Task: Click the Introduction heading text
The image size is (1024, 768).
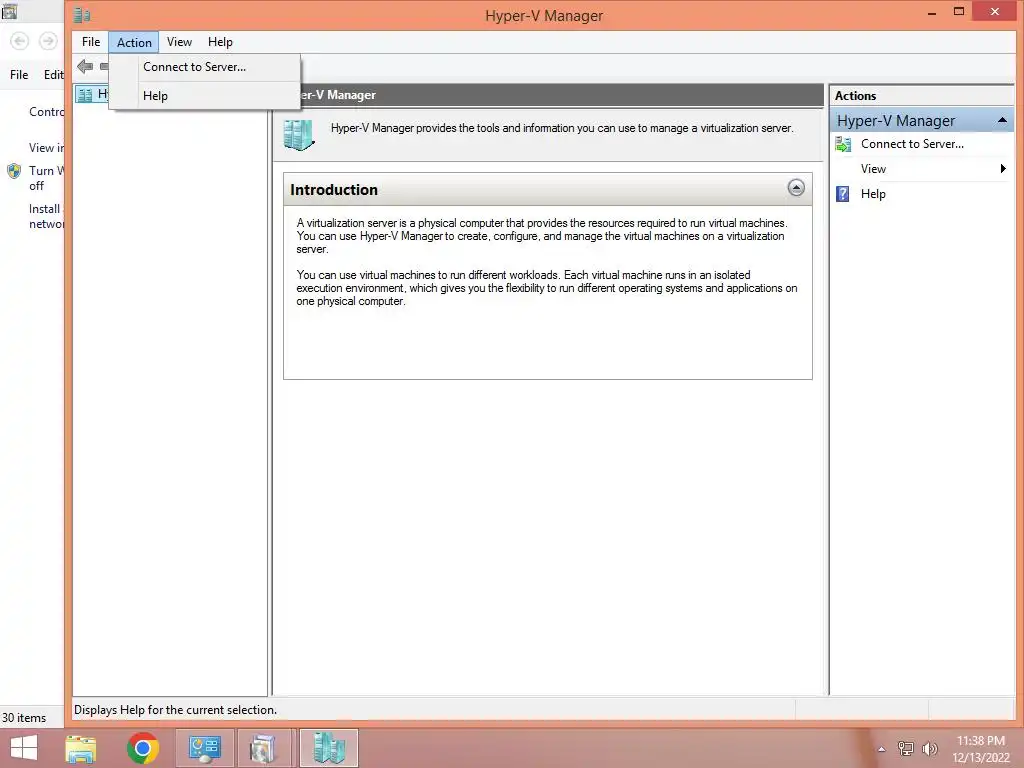Action: [x=334, y=189]
